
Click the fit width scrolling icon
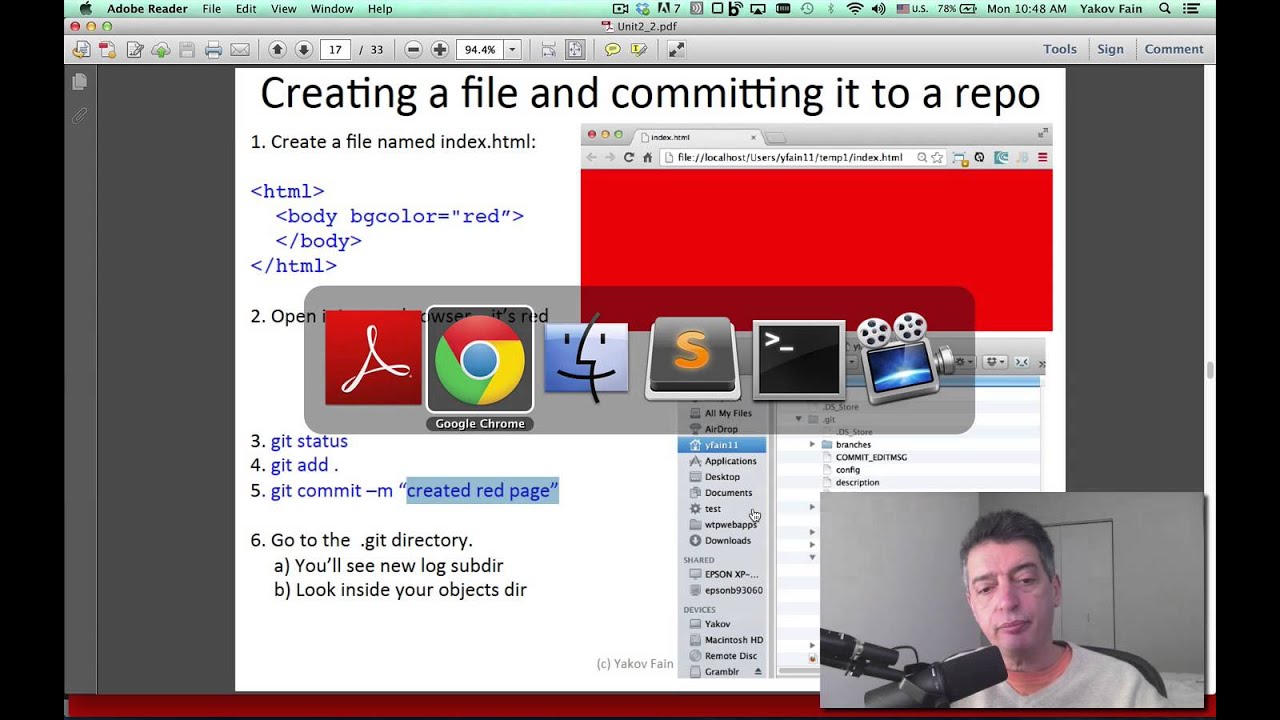pyautogui.click(x=549, y=49)
